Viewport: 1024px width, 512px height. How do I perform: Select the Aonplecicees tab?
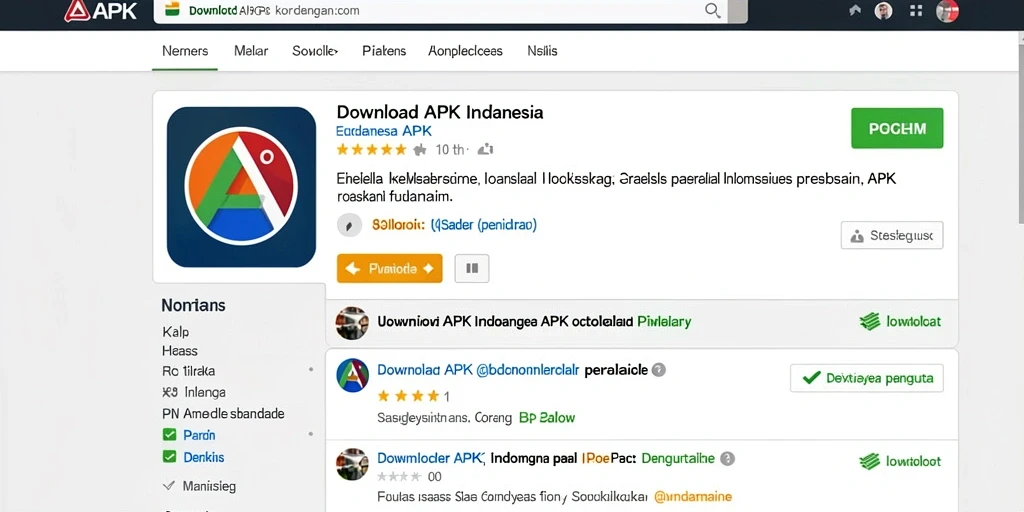(465, 51)
